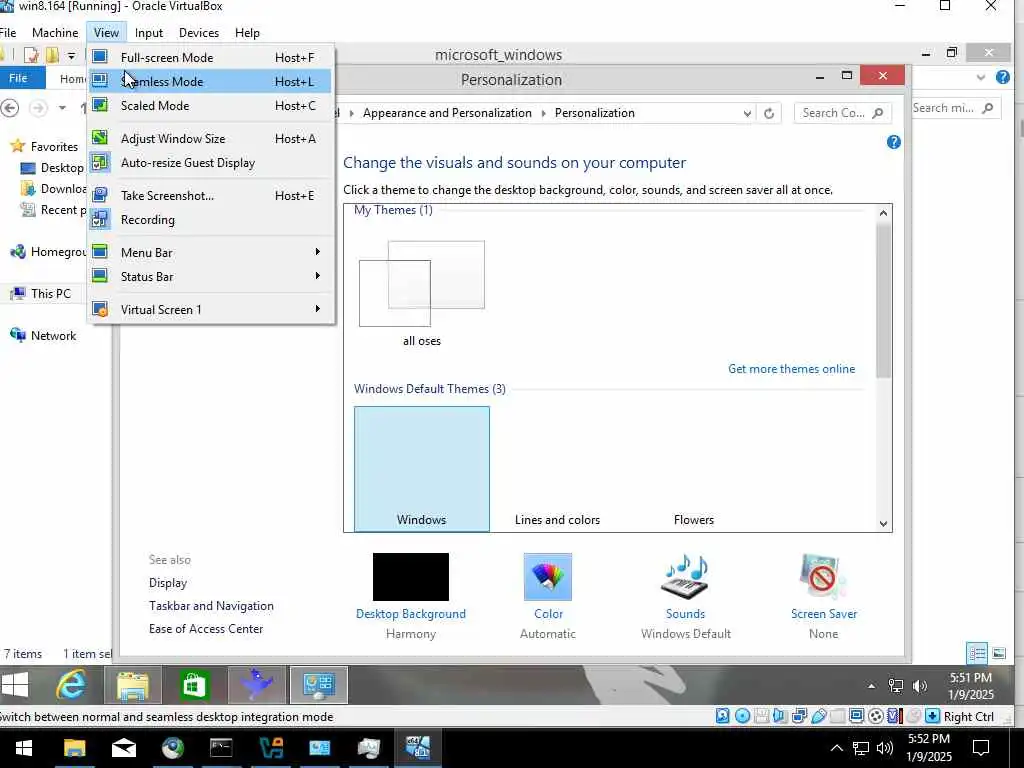Choose Take Screenshot in the View menu
The width and height of the screenshot is (1024, 768).
[210, 195]
